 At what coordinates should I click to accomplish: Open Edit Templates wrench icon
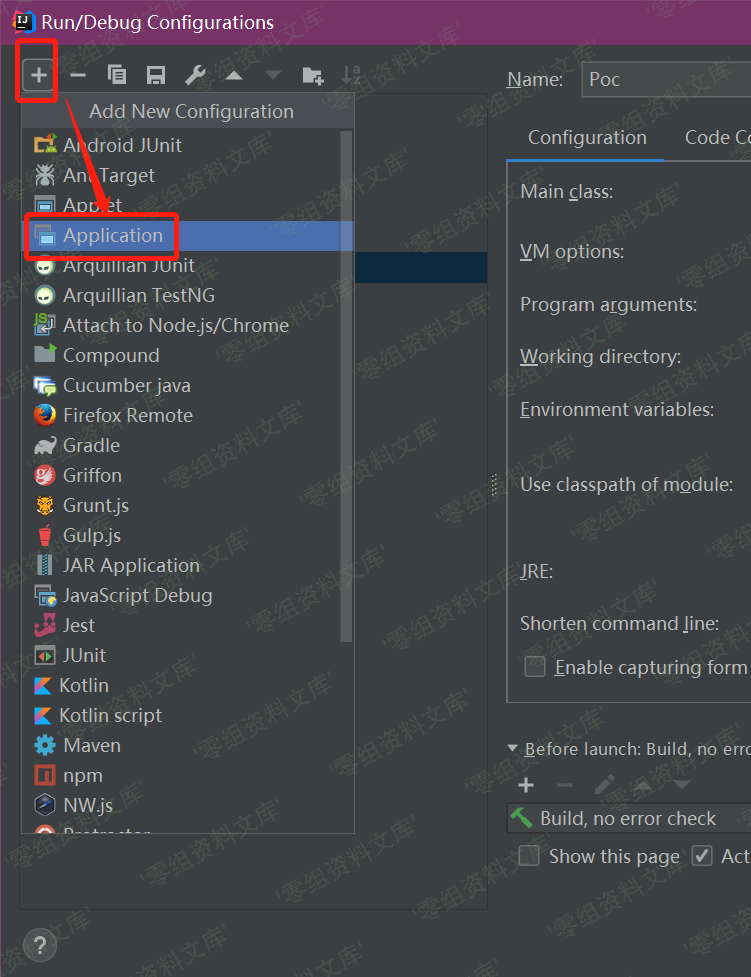[195, 75]
